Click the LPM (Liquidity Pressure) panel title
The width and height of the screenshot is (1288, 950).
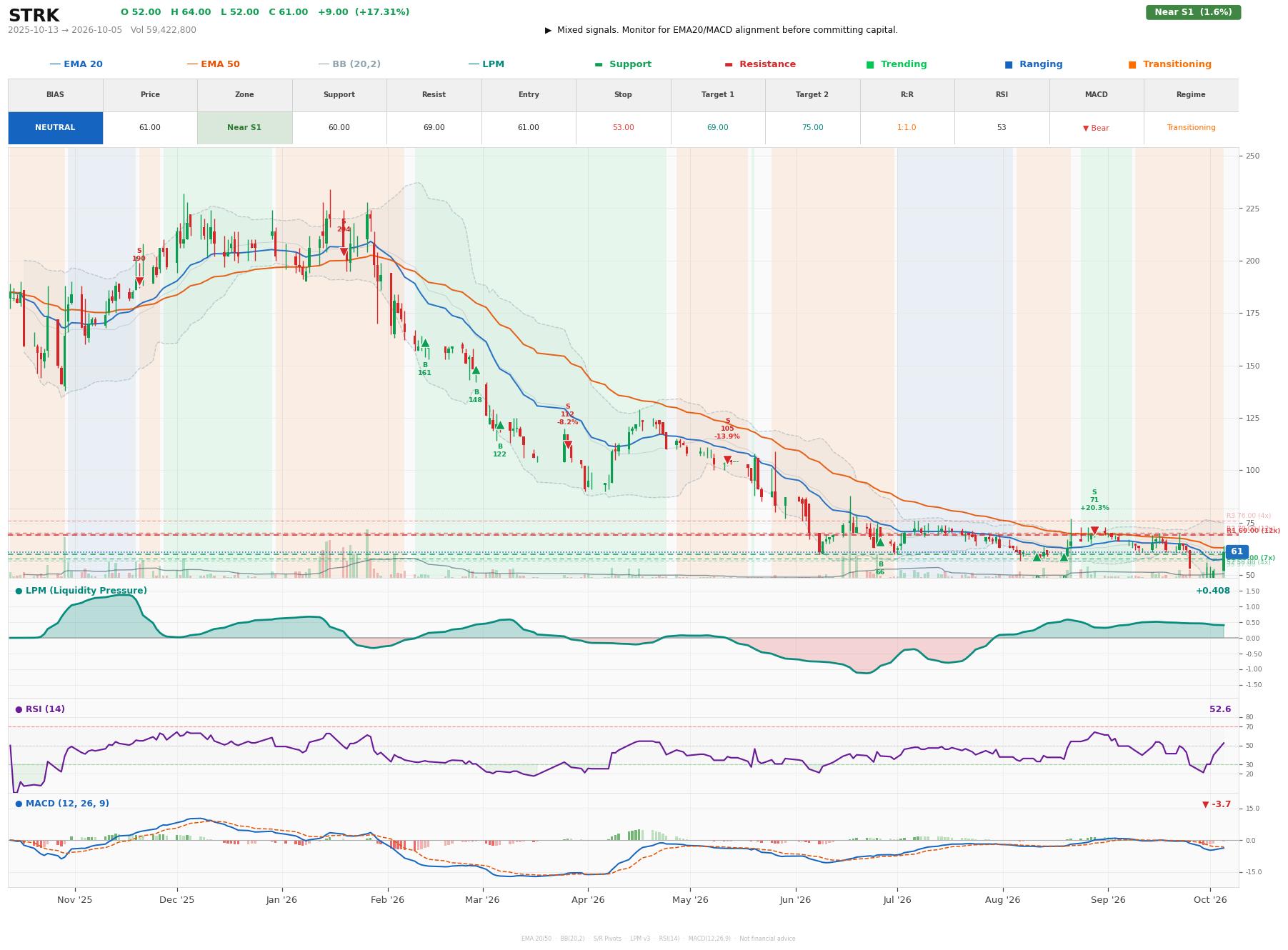pyautogui.click(x=81, y=591)
